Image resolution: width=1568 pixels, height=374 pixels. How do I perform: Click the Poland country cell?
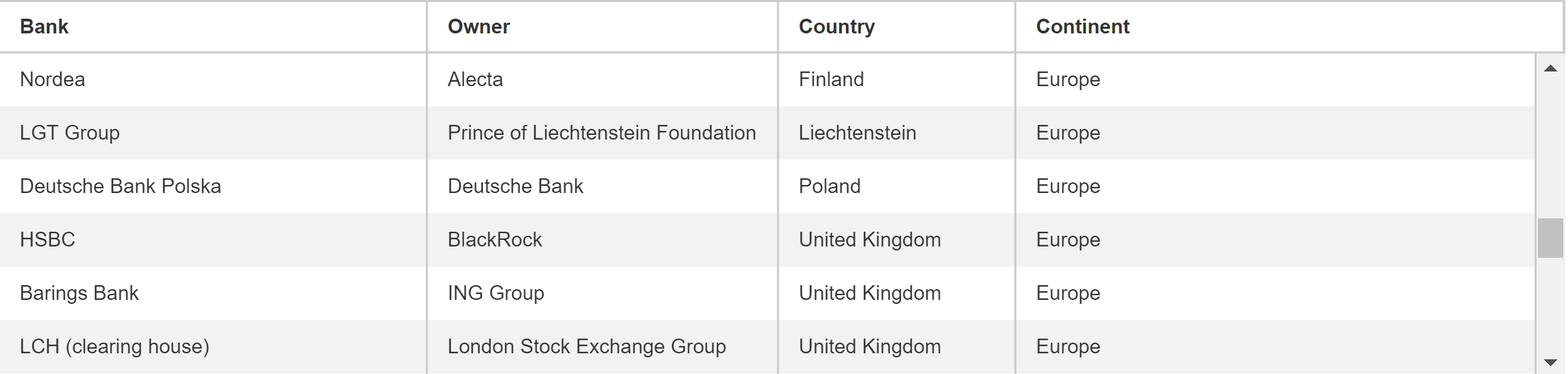(897, 186)
